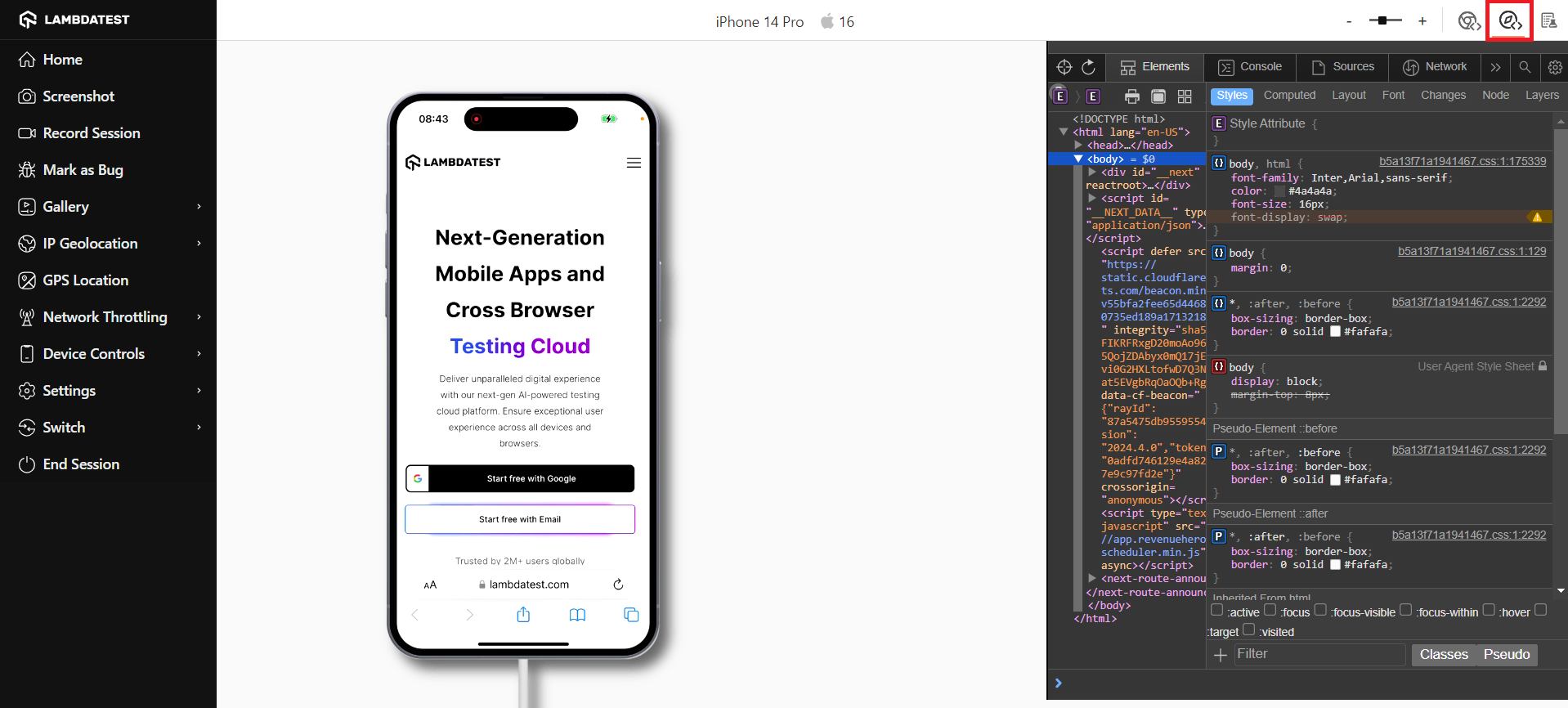Switch to the Console tab
Viewport: 1568px width, 708px height.
pos(1250,67)
